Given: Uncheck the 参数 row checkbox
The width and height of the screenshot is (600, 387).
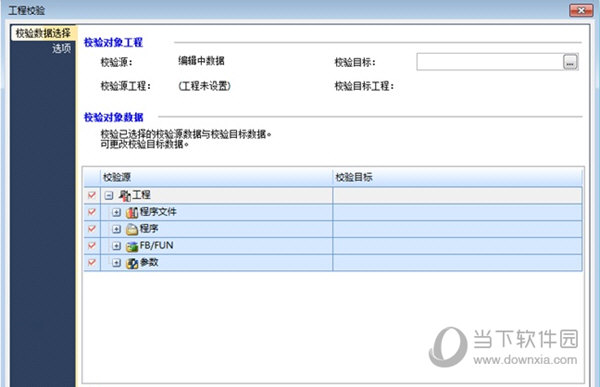Looking at the screenshot, I should coord(92,263).
